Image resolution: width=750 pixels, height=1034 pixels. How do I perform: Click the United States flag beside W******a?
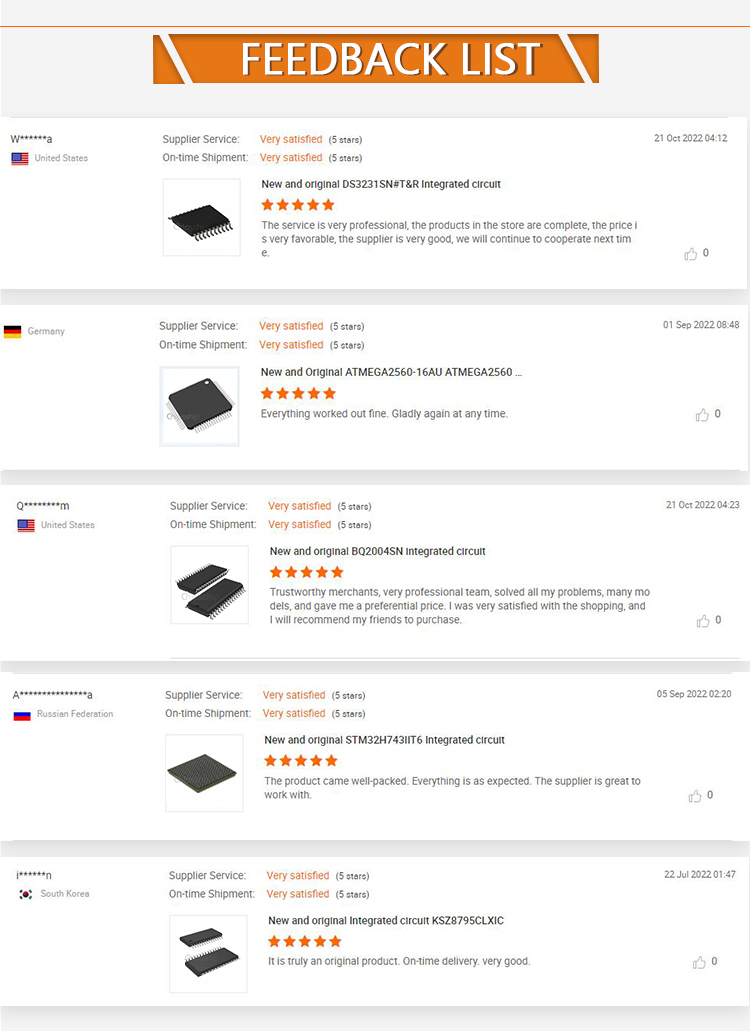click(19, 158)
